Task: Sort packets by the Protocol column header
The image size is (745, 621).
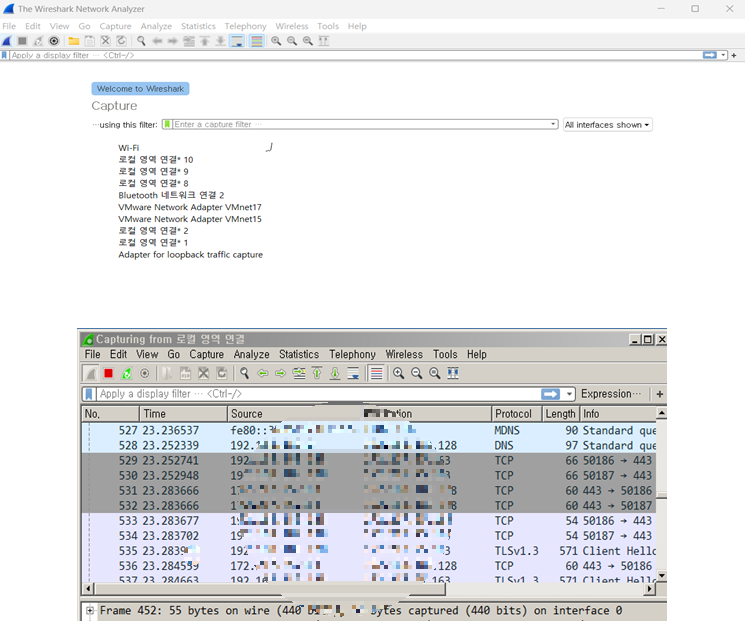Action: pyautogui.click(x=516, y=414)
